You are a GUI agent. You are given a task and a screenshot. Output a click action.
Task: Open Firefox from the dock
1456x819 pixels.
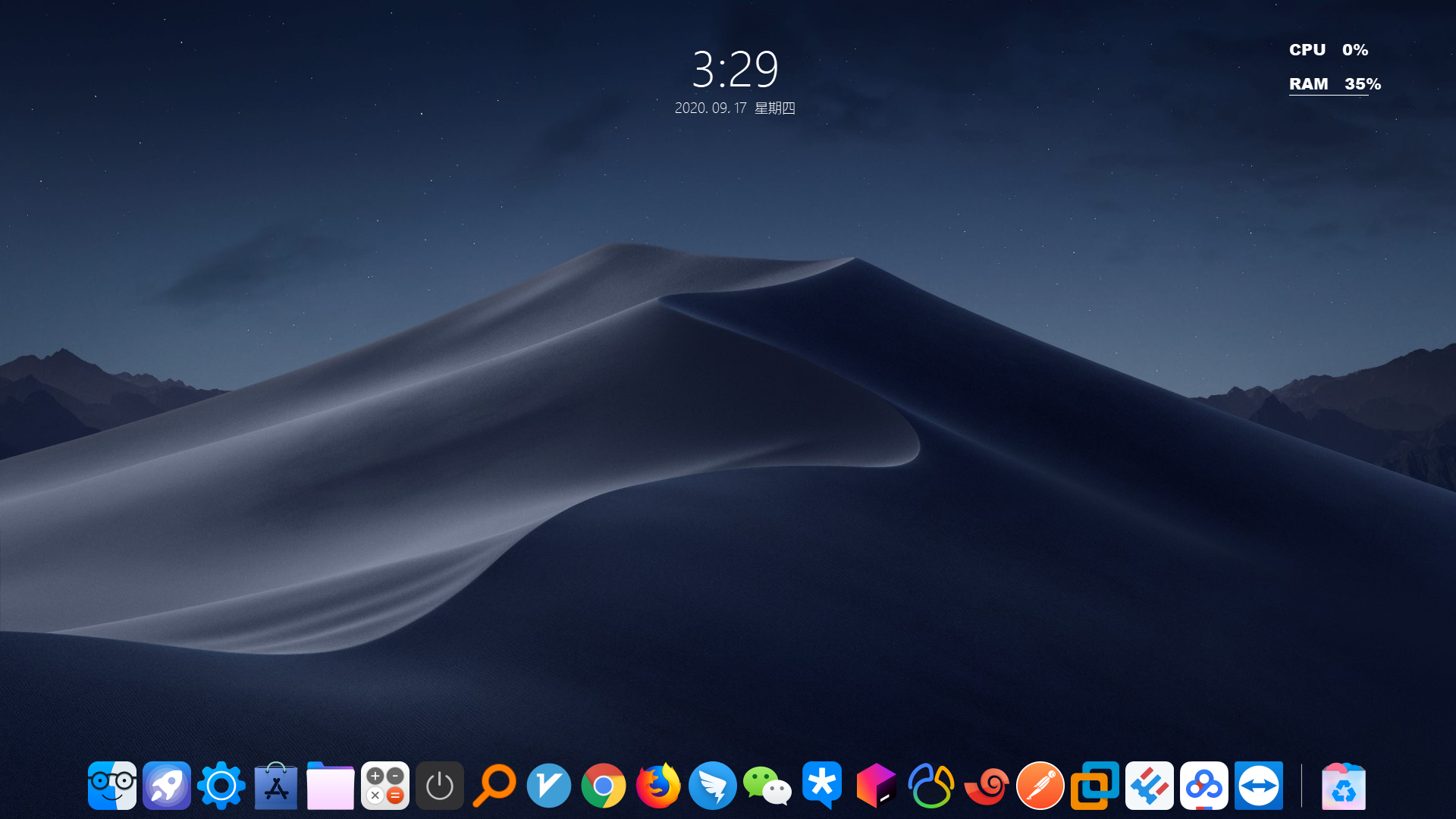click(658, 786)
